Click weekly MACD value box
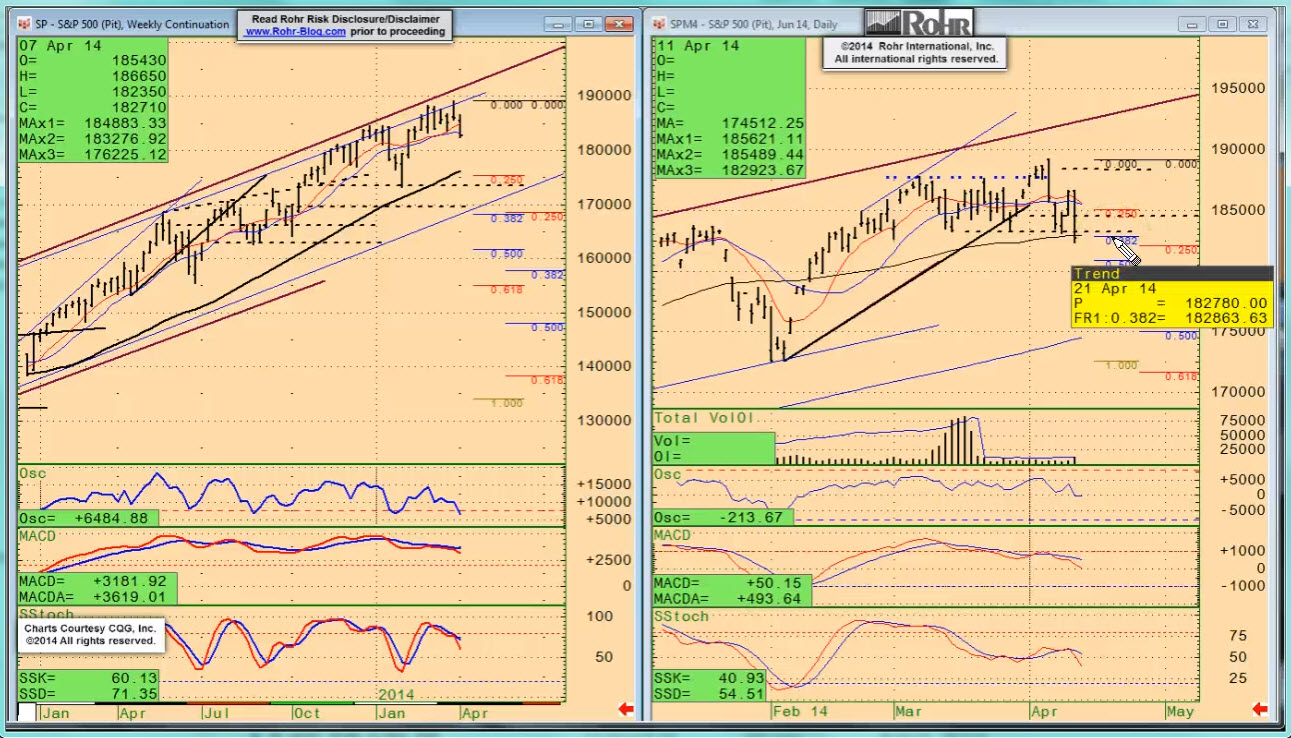Viewport: 1291px width, 738px height. pos(97,588)
